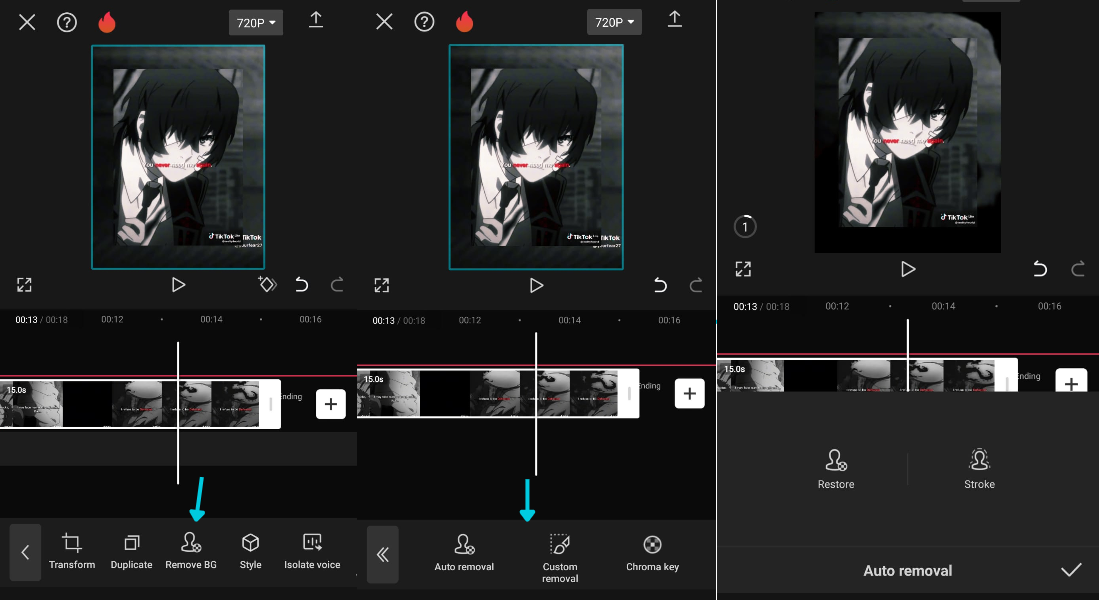
Task: Undo last action in the right panel
Action: pyautogui.click(x=1040, y=269)
